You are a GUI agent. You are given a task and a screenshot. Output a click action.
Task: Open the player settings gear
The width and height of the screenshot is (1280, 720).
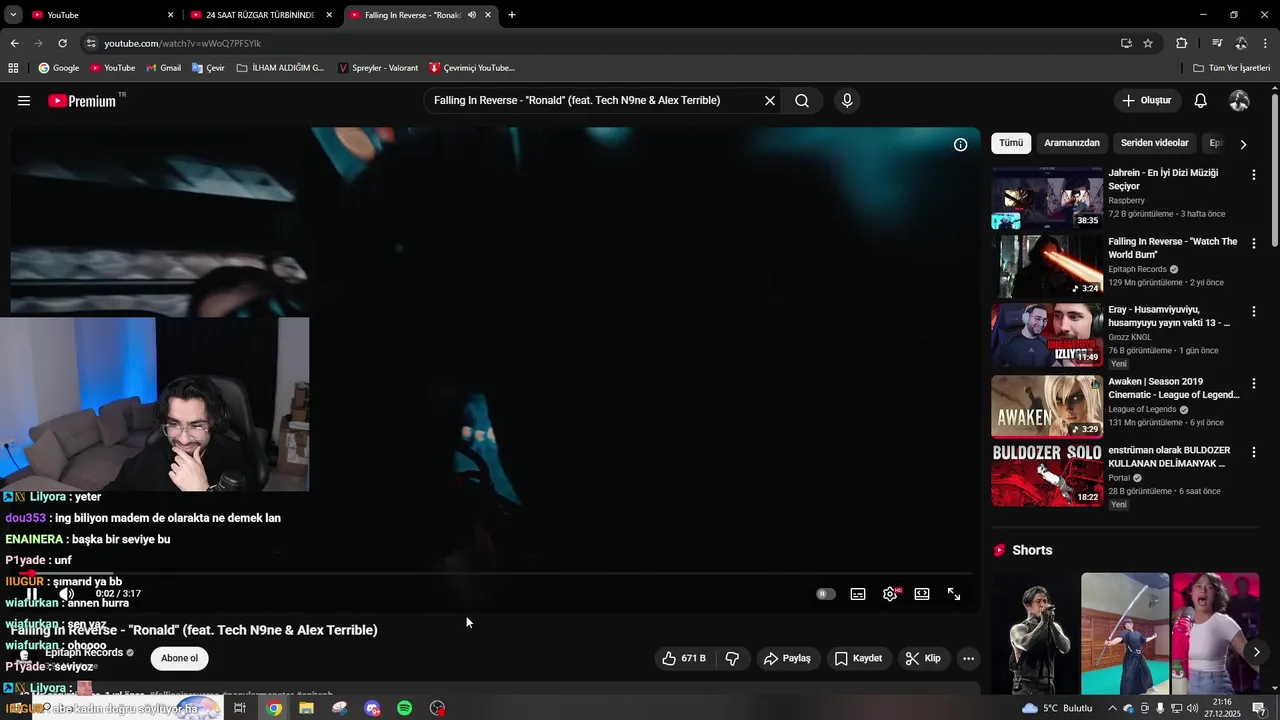click(890, 594)
